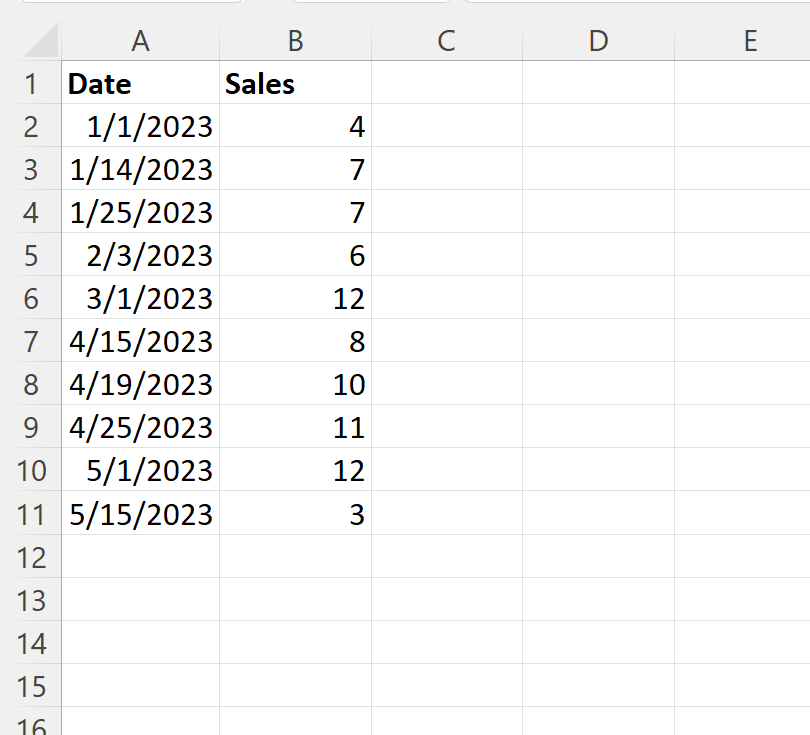
Task: Select sales value 12 in row 10
Action: tap(295, 470)
